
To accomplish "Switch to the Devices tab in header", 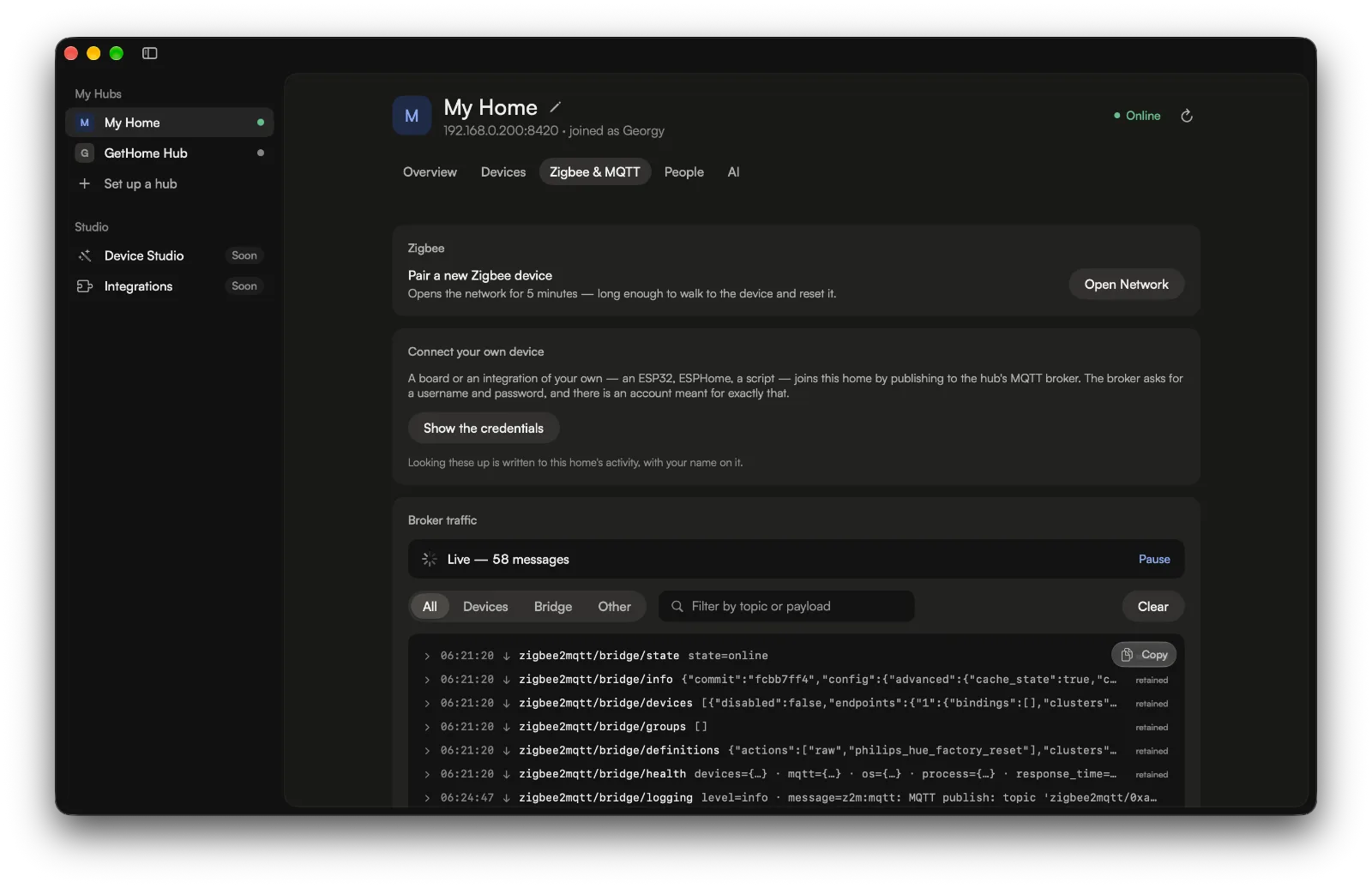I will click(503, 172).
